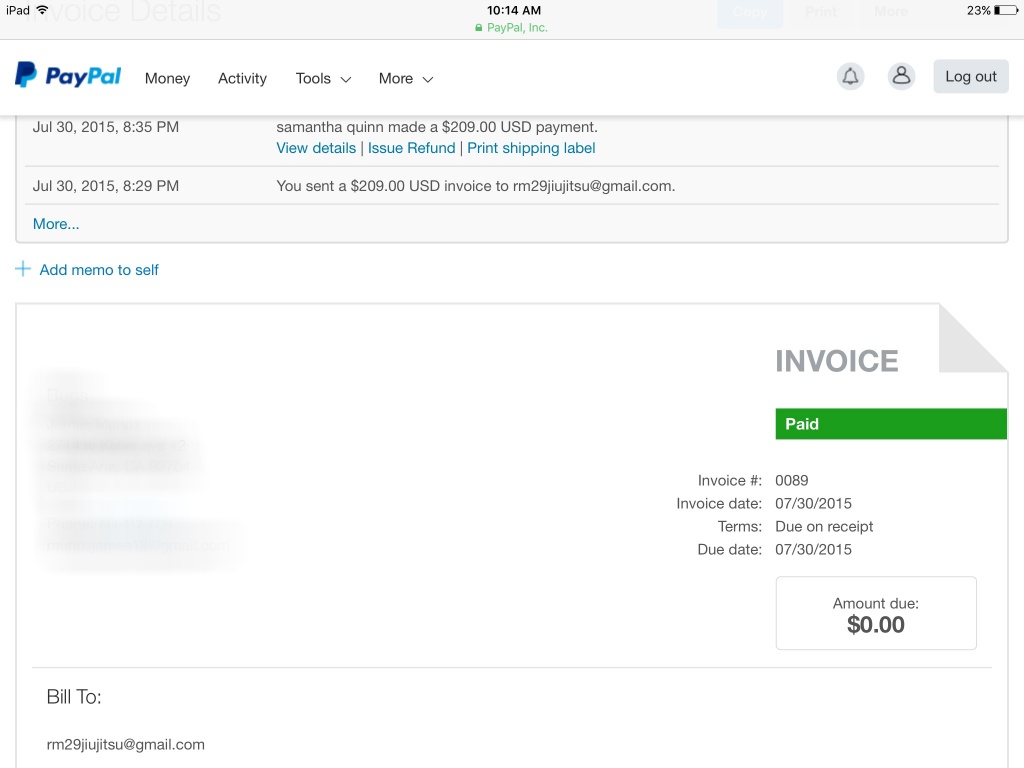Select the INVOICE heading text
The width and height of the screenshot is (1024, 768).
(837, 361)
